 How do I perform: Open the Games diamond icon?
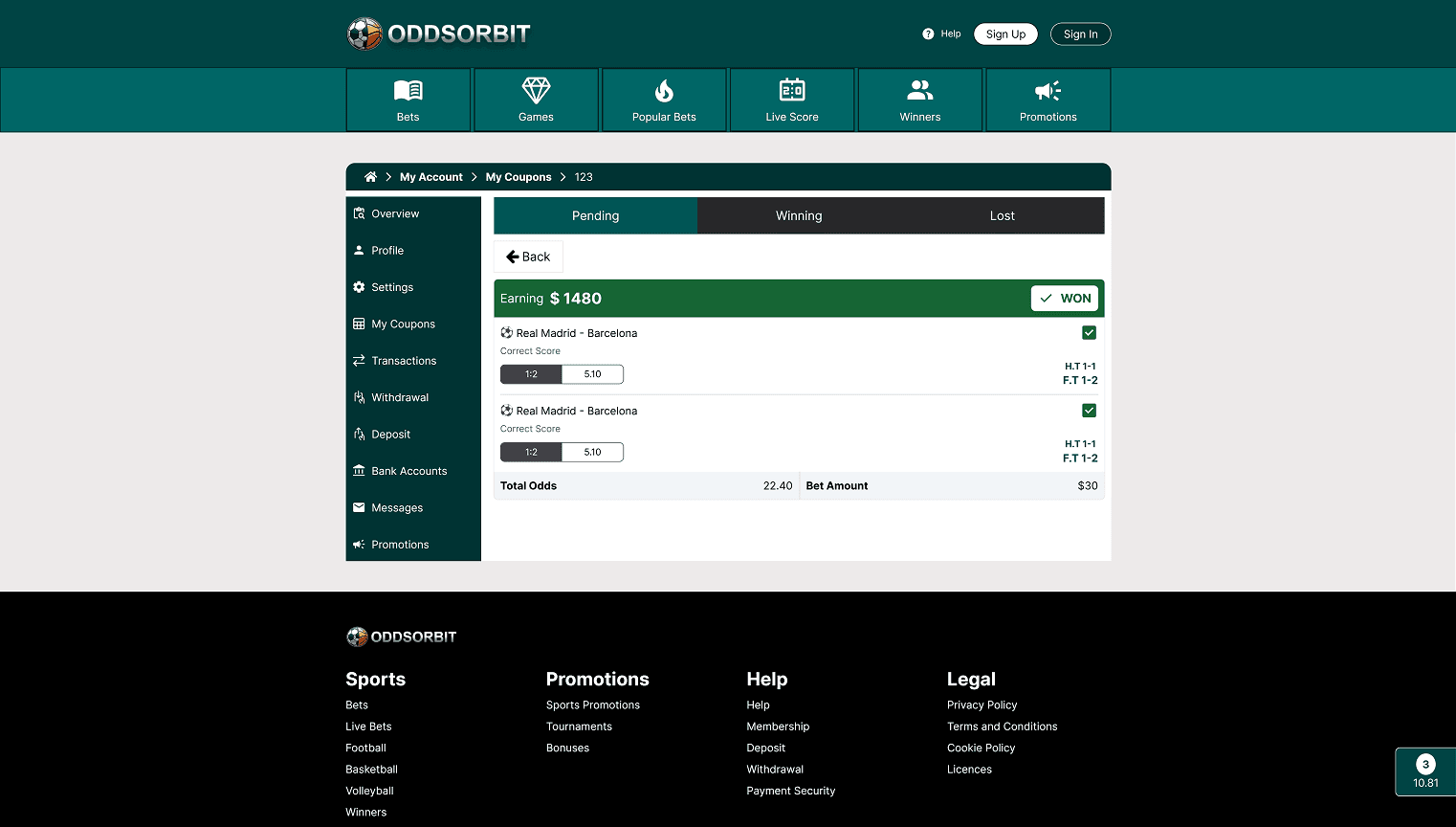click(537, 91)
